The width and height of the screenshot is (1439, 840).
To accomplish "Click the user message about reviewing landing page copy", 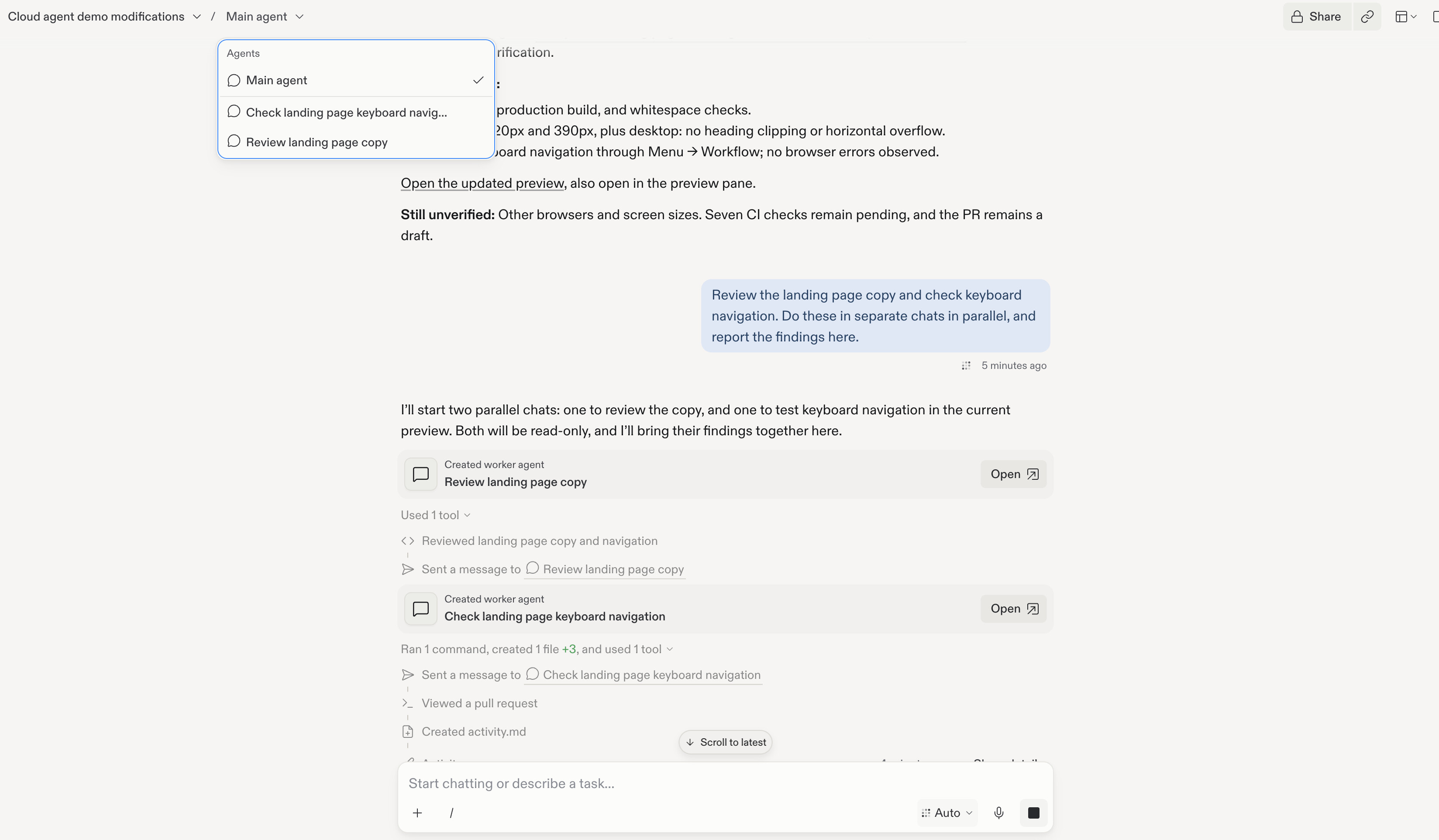I will [875, 316].
